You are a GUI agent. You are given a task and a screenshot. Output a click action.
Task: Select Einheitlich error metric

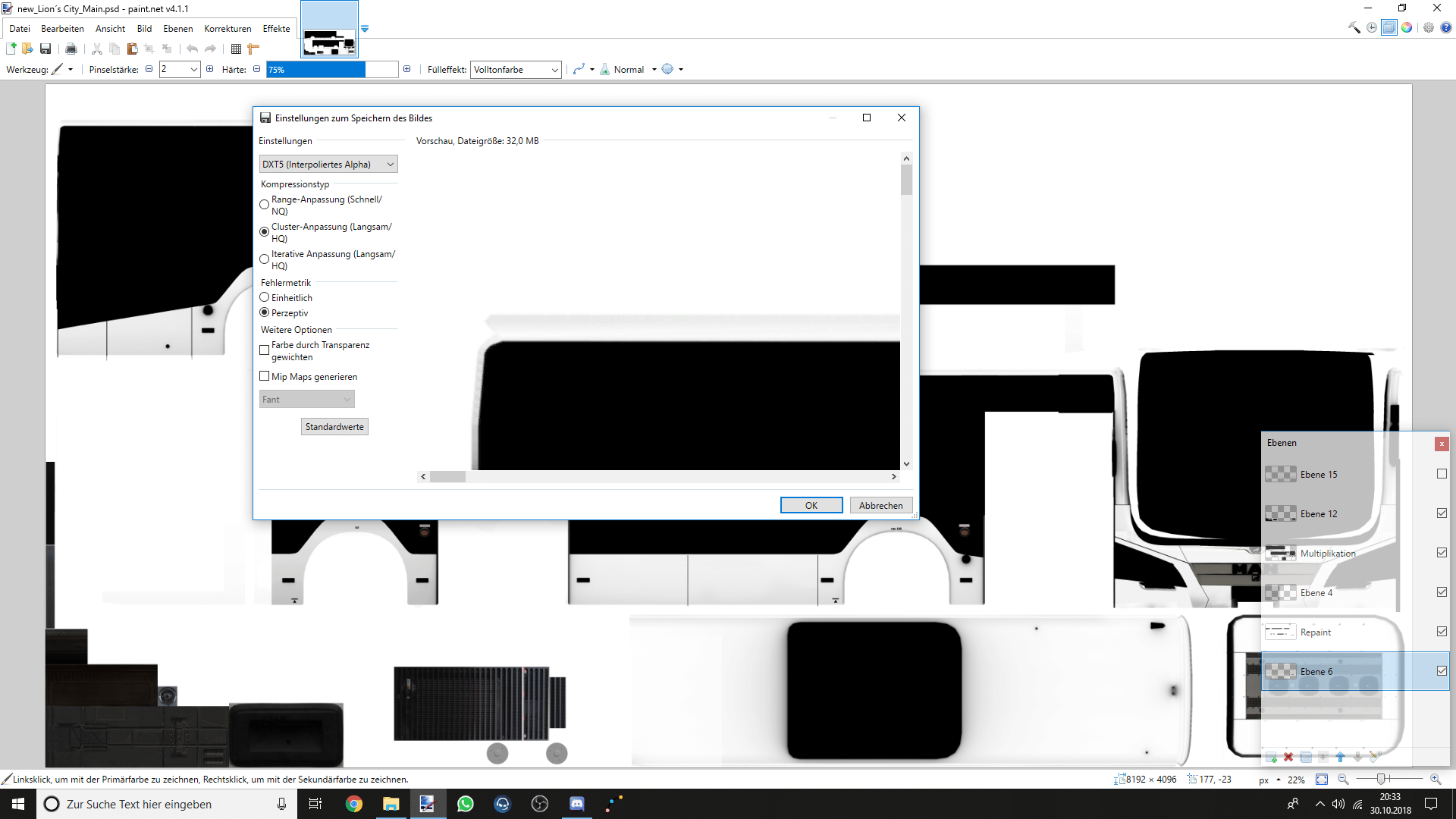click(264, 297)
